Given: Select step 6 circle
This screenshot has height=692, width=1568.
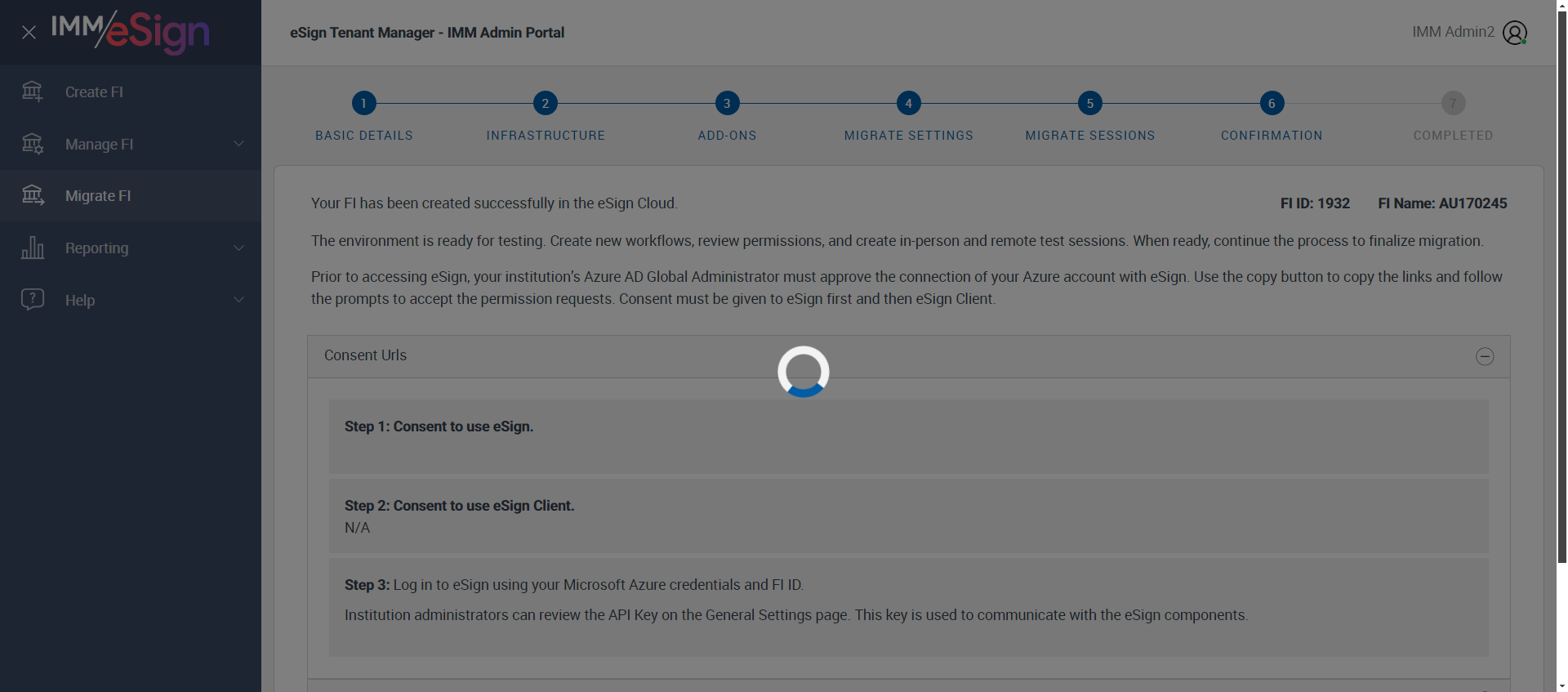Looking at the screenshot, I should click(1272, 103).
